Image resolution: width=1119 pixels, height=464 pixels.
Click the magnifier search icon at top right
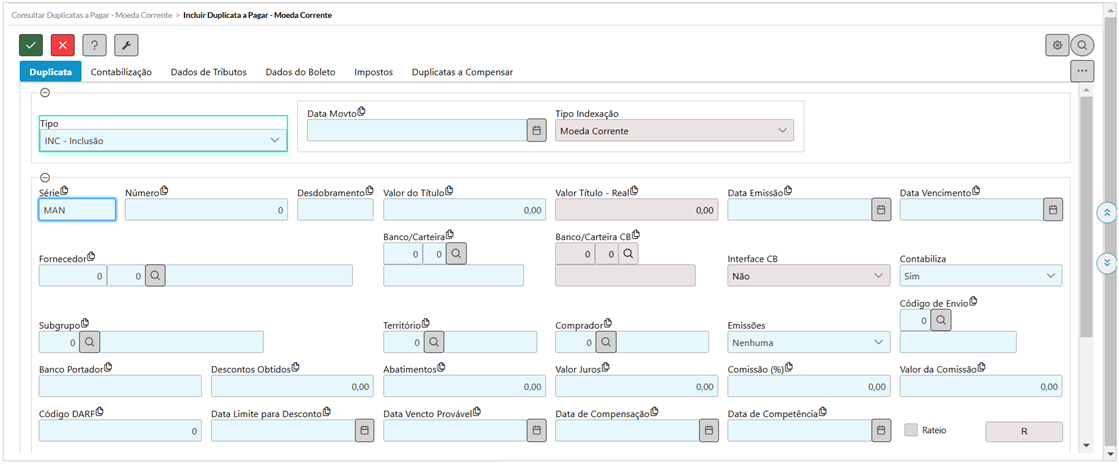pos(1082,45)
